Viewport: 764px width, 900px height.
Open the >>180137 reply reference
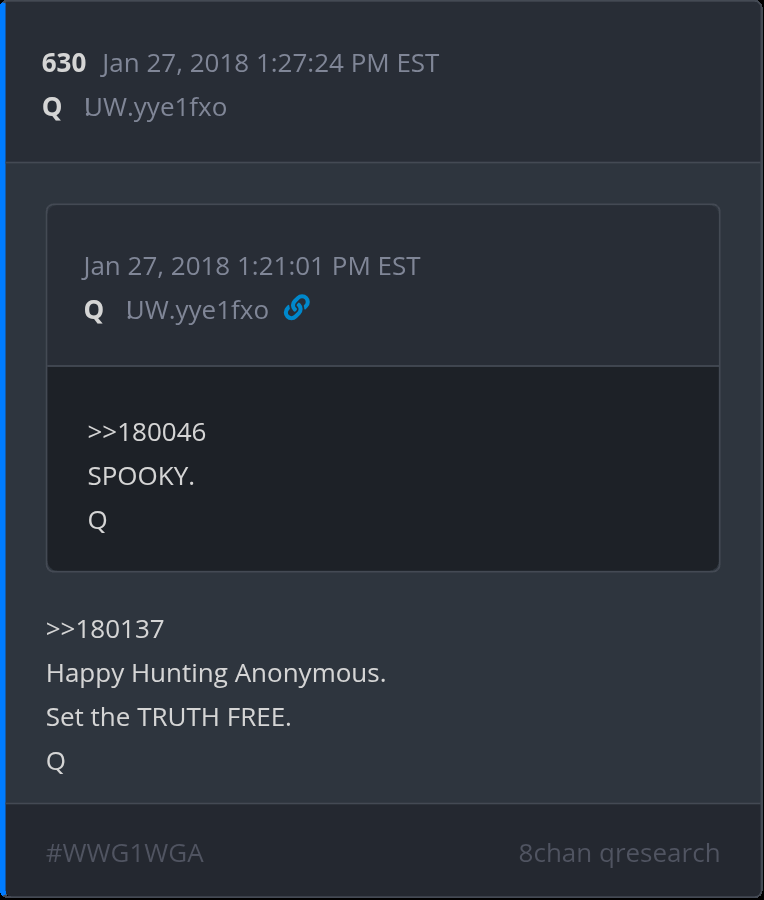click(105, 629)
